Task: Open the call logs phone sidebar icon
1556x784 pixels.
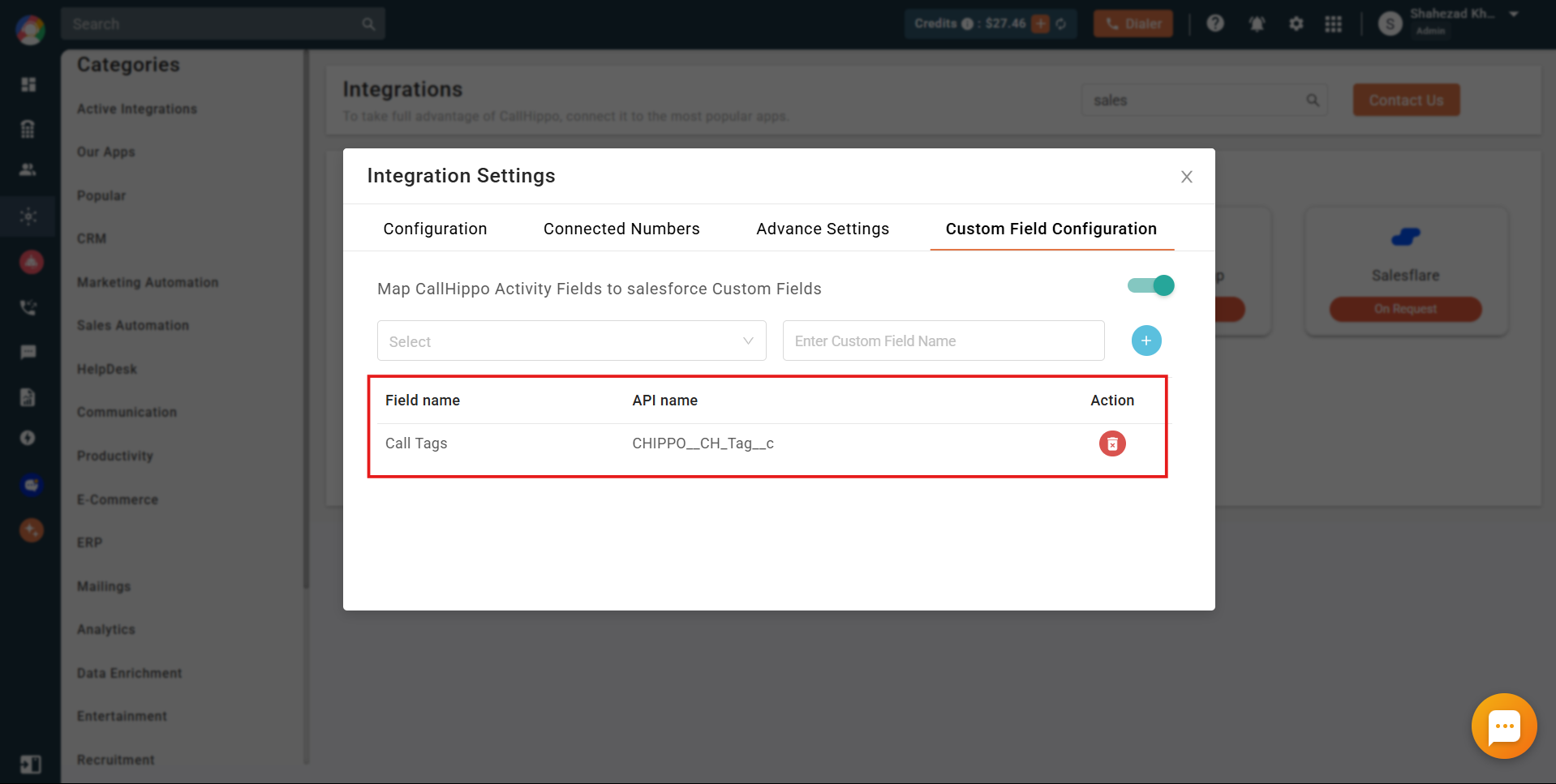Action: tap(28, 307)
